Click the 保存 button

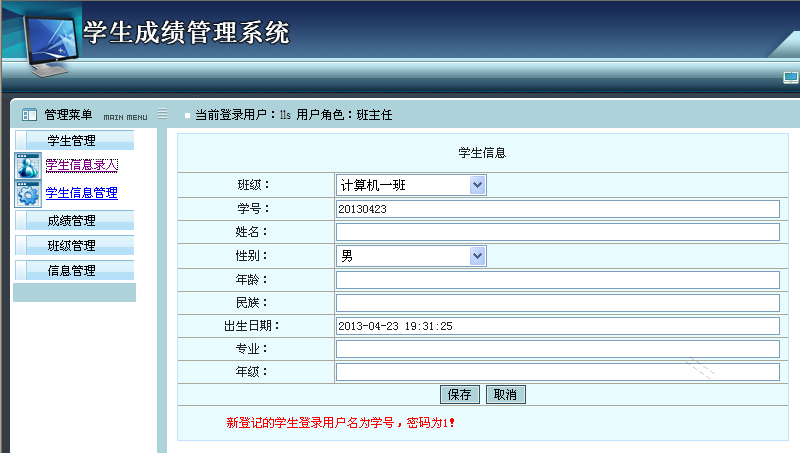pos(460,394)
